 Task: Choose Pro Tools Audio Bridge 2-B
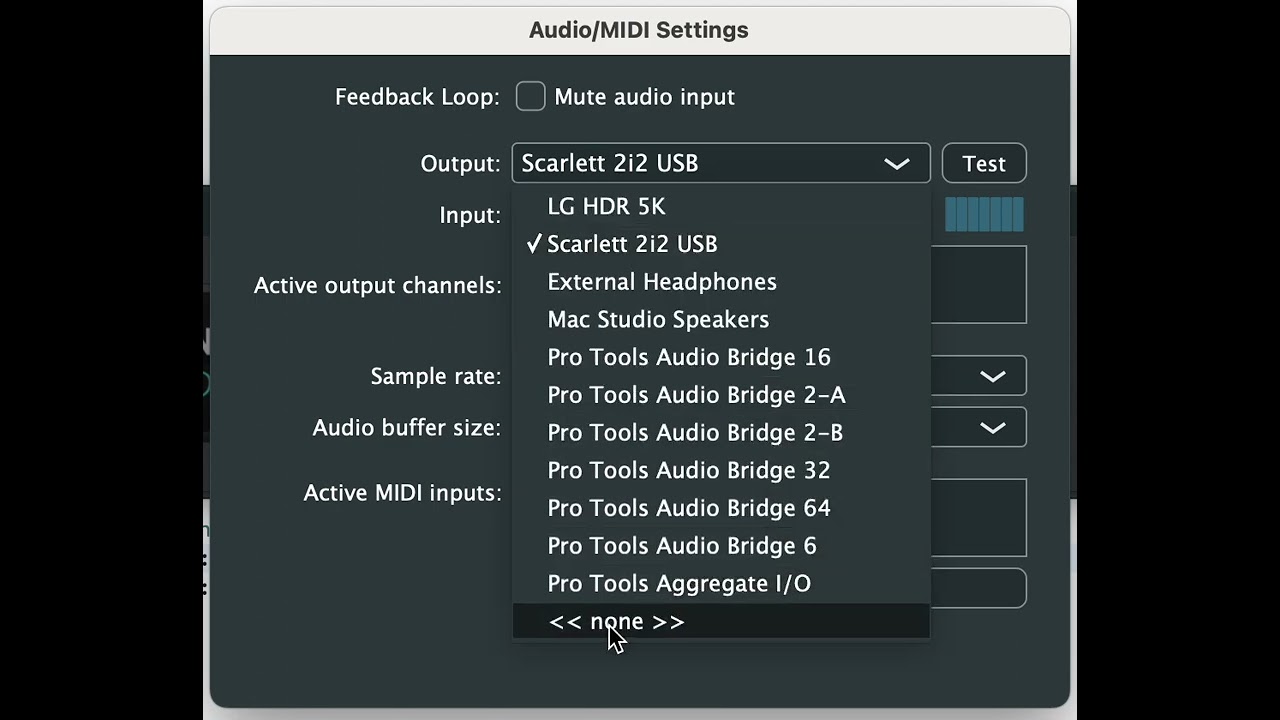click(695, 433)
